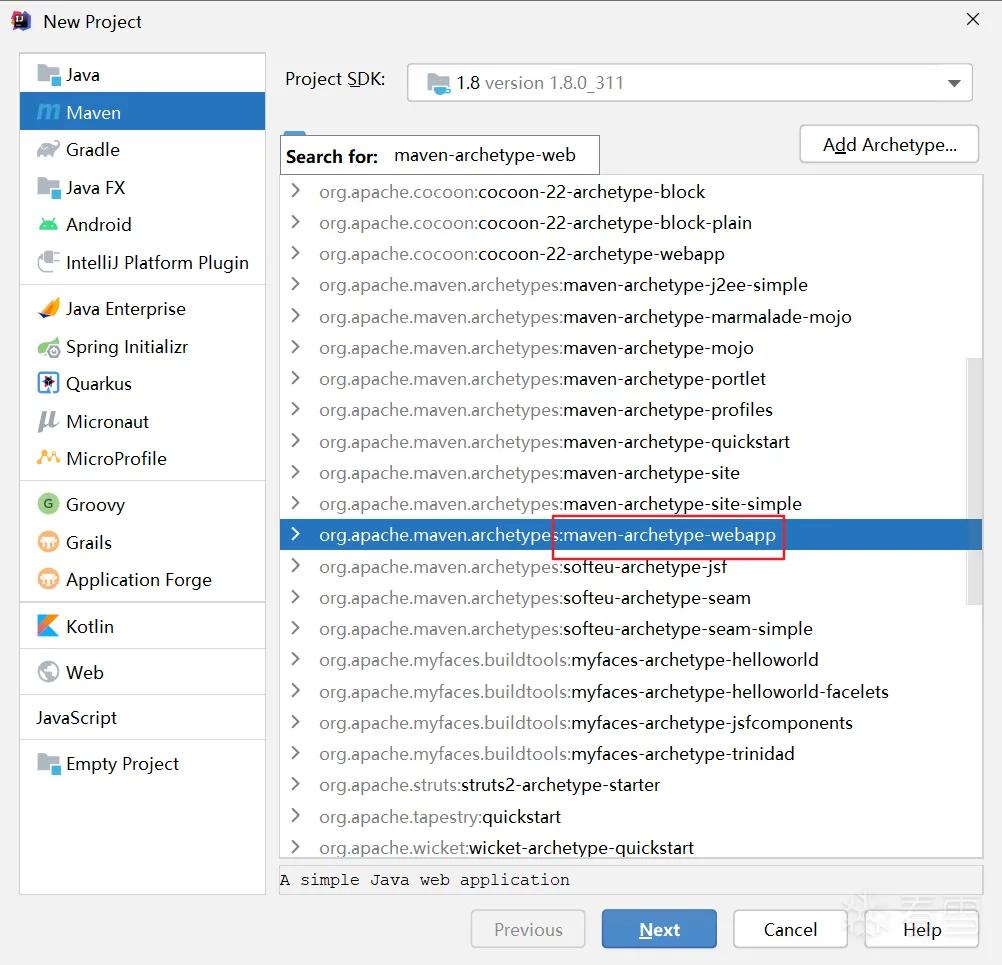Viewport: 1002px width, 965px height.
Task: Click the Java Enterprise icon
Action: [x=49, y=309]
